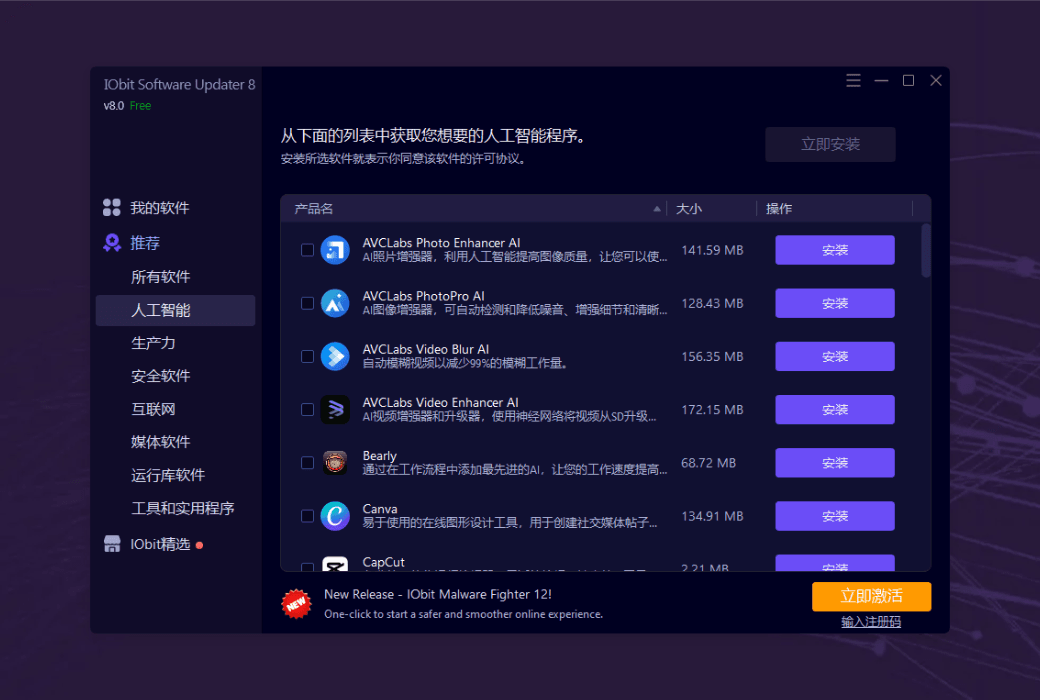Go to 我的软件 section
The width and height of the screenshot is (1040, 700).
(x=159, y=208)
